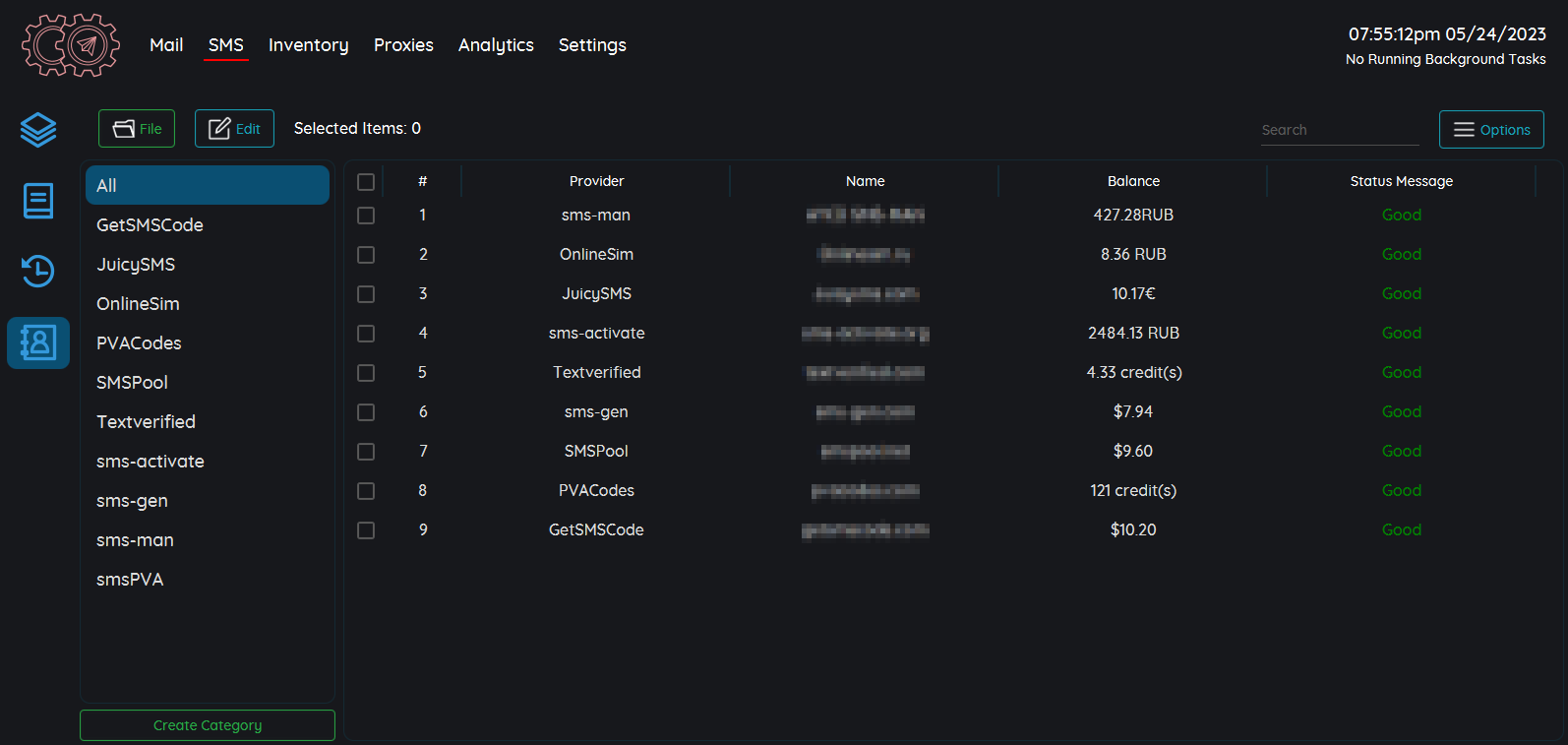Click the $10.20 balance cell
Screen dimensions: 1568x745
tap(1133, 529)
